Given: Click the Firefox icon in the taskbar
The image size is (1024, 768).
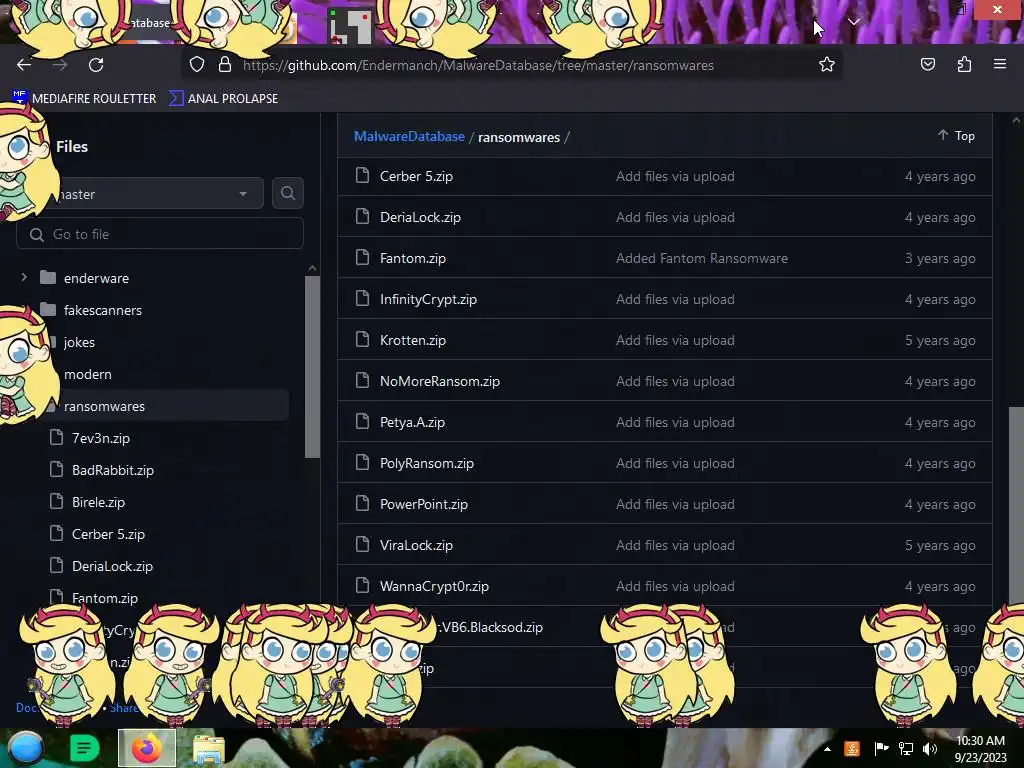Looking at the screenshot, I should click(147, 748).
